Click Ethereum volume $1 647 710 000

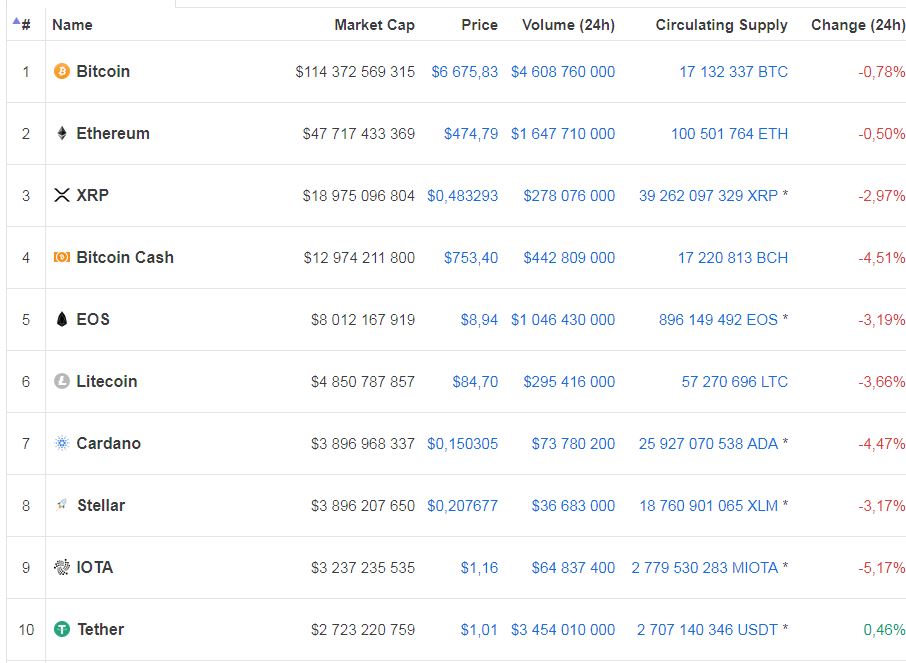(563, 134)
